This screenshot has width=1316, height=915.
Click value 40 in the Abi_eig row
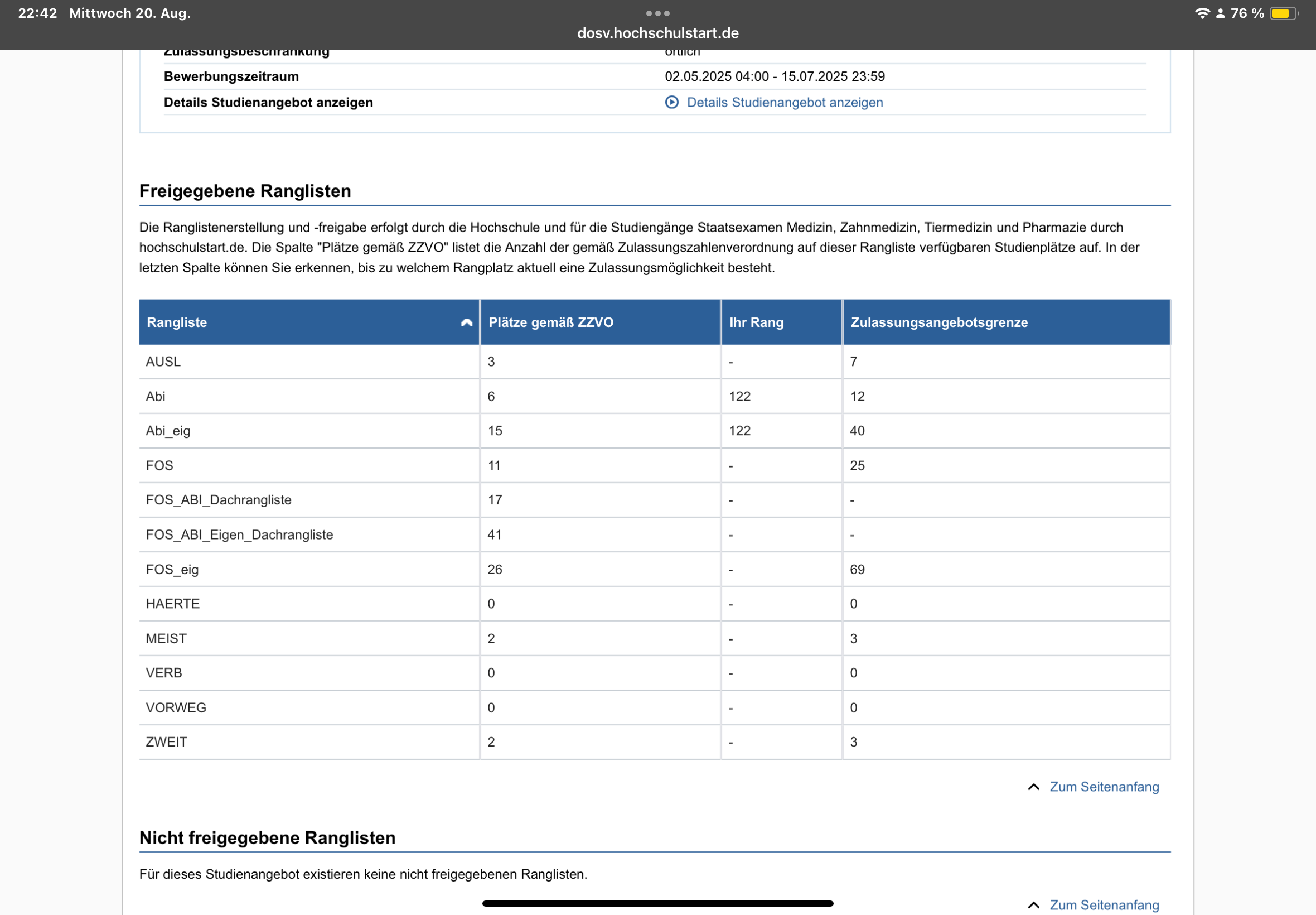(x=857, y=431)
